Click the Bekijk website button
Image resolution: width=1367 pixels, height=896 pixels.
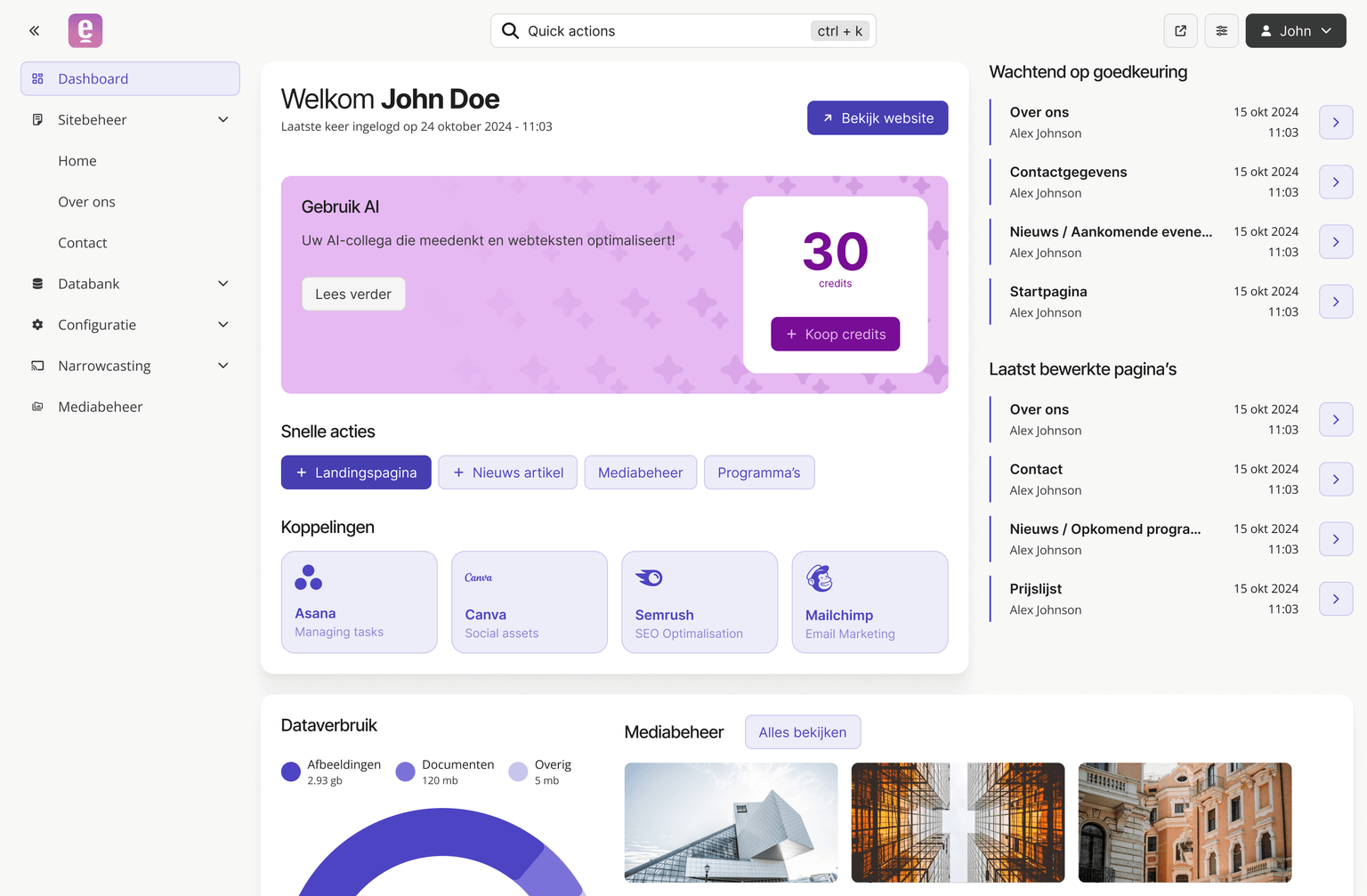(x=877, y=118)
